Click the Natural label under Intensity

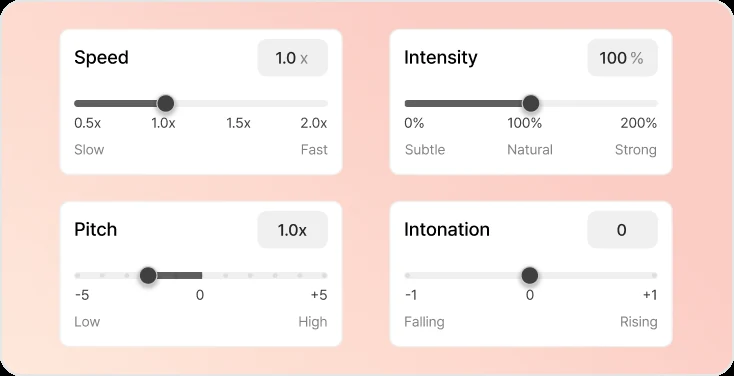[530, 150]
